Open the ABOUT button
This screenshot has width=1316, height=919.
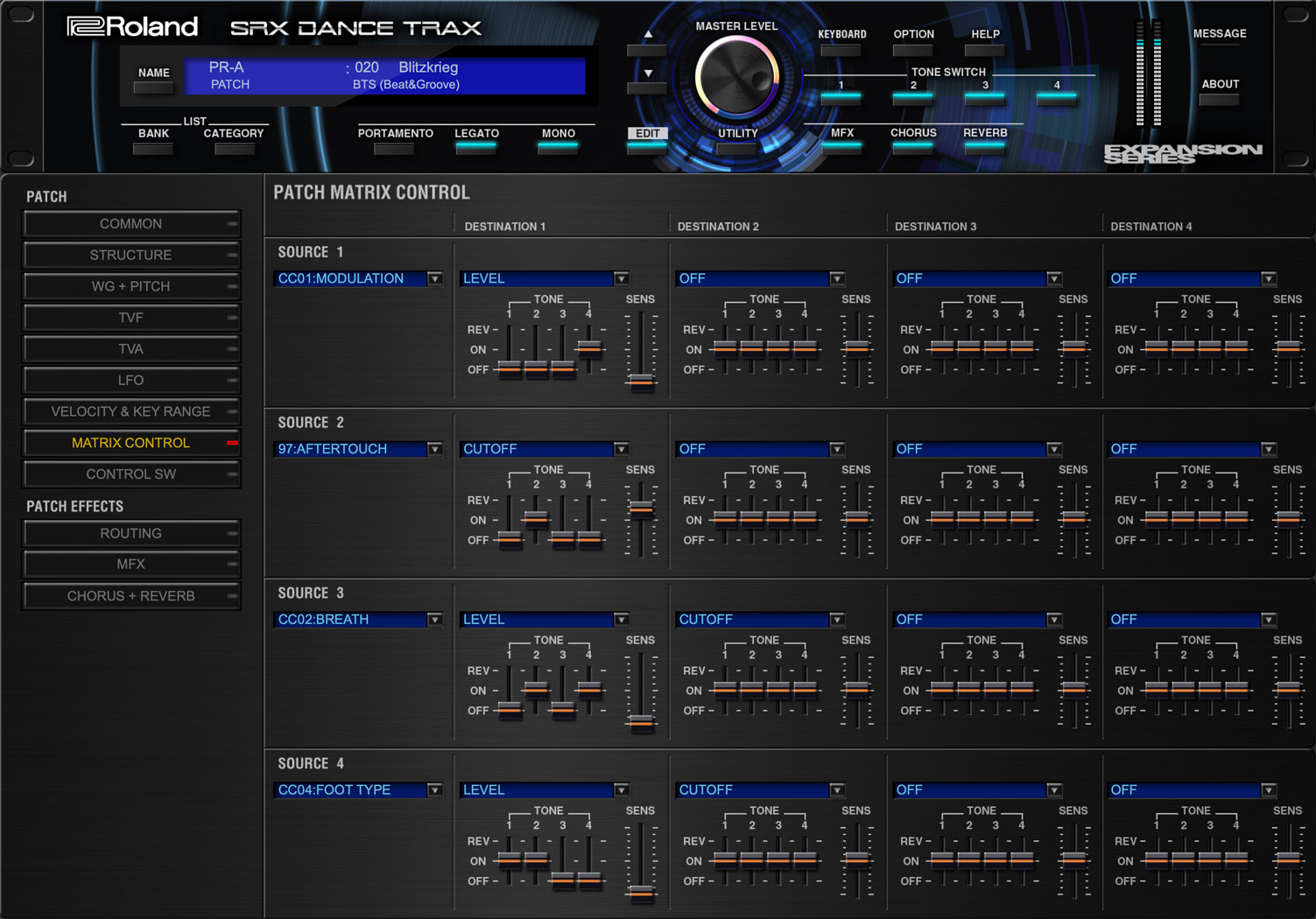click(1219, 99)
